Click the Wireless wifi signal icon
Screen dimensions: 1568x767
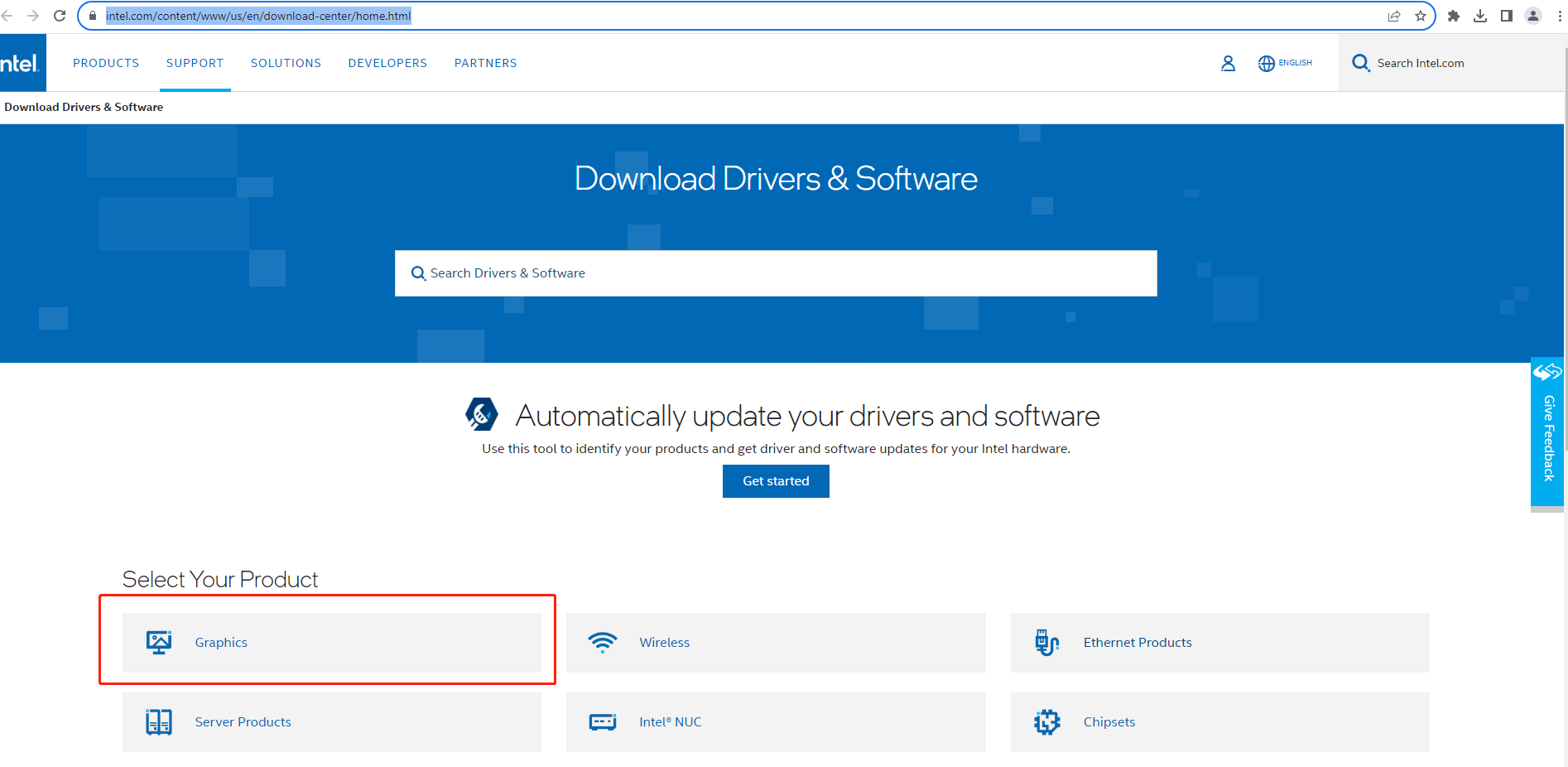point(603,642)
